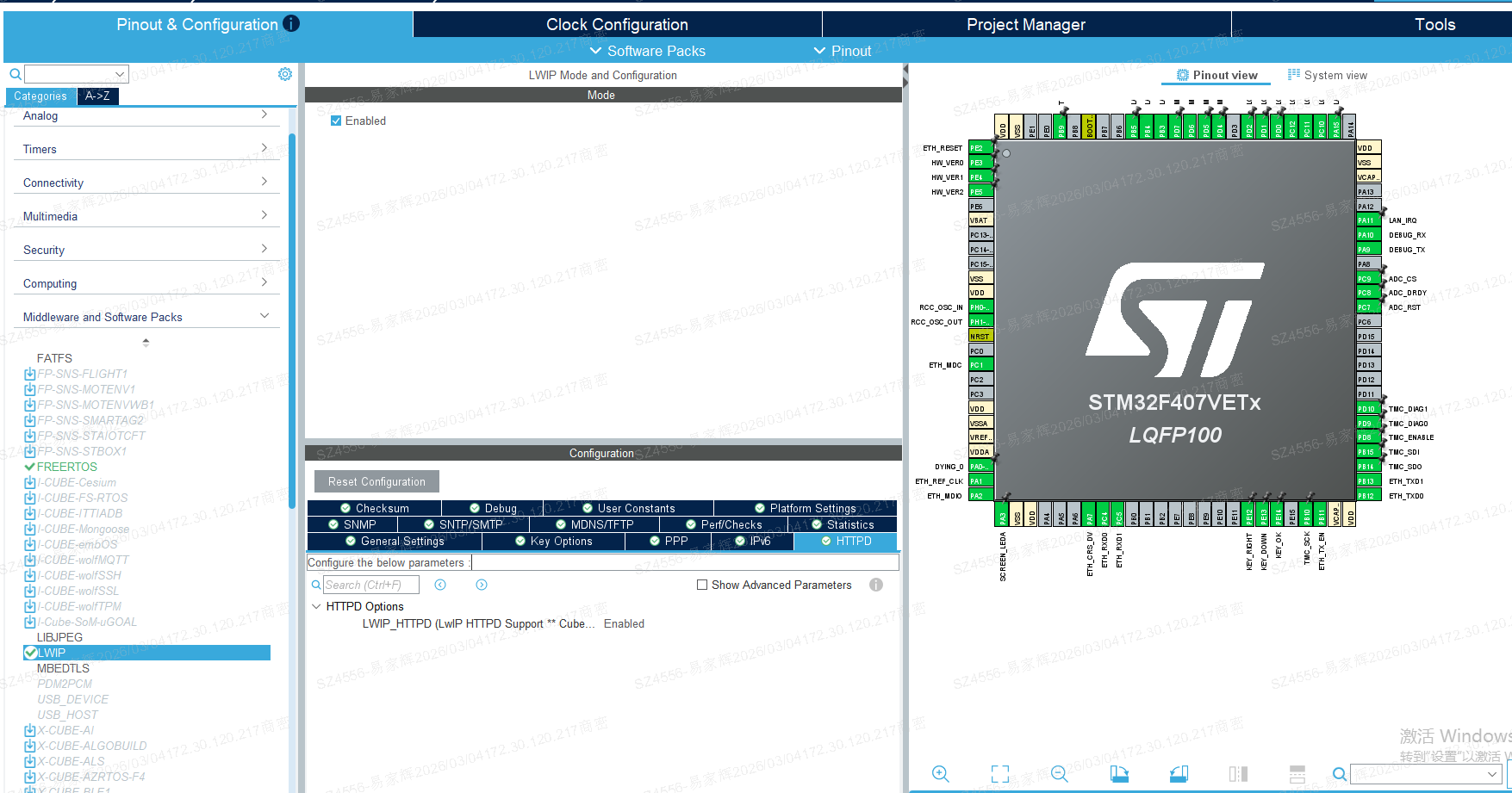Click download icon next to X-CUBE-ALS
Viewport: 1512px width, 793px height.
pos(30,761)
